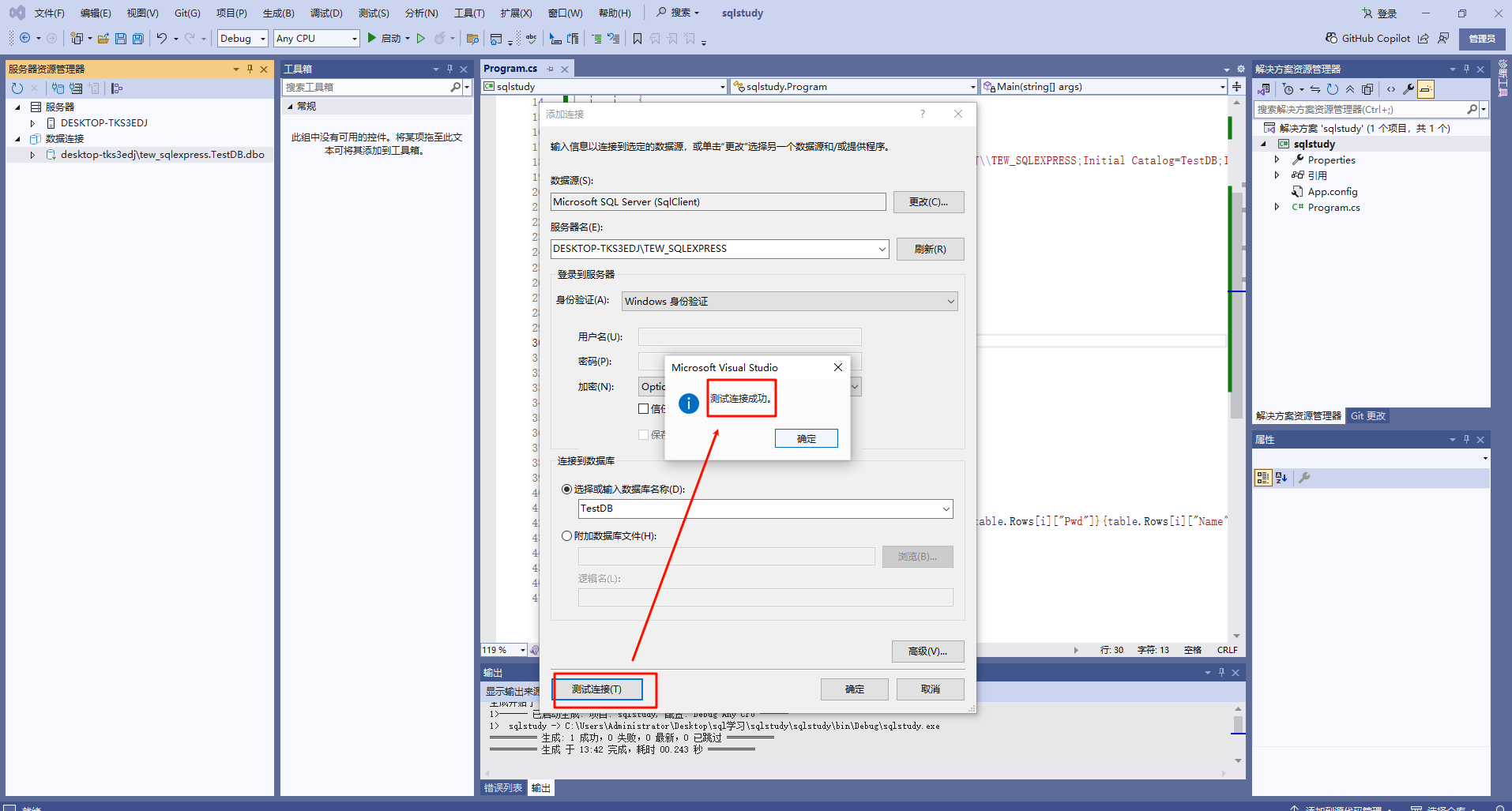Click the Test Connection button

pyautogui.click(x=596, y=689)
